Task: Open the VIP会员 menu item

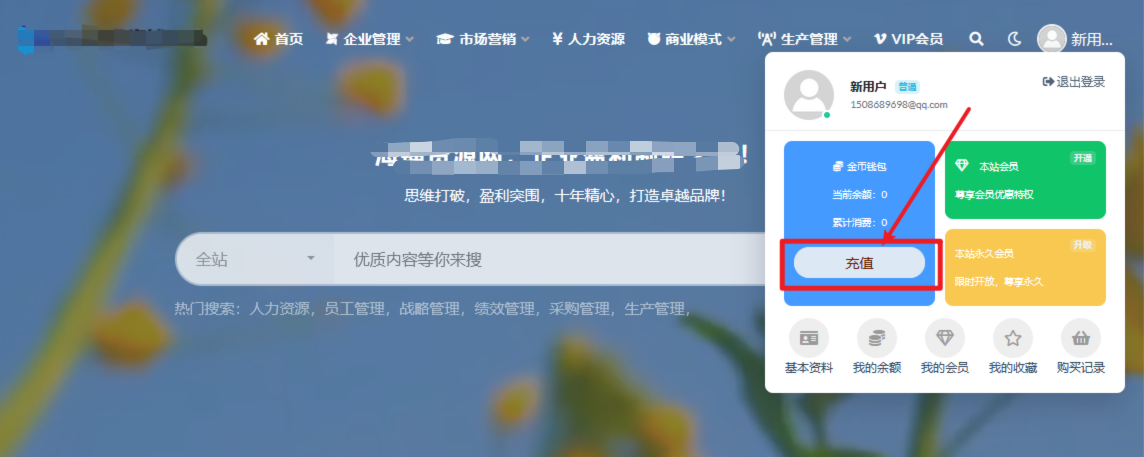Action: tap(908, 39)
